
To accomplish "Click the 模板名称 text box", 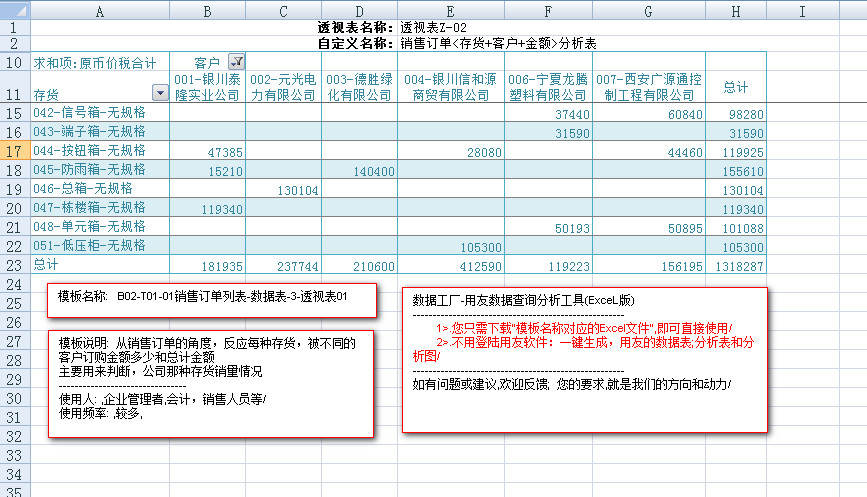I will click(x=212, y=298).
